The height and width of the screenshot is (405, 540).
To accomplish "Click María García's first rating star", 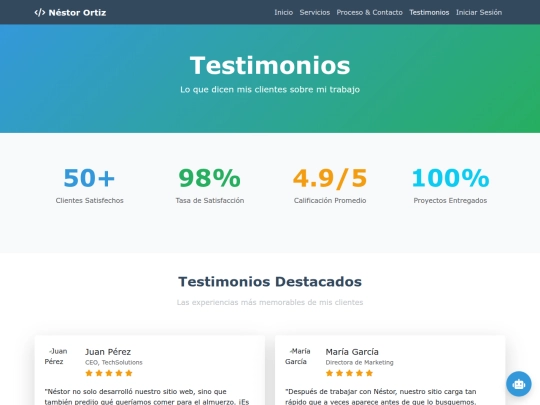I will [x=329, y=373].
